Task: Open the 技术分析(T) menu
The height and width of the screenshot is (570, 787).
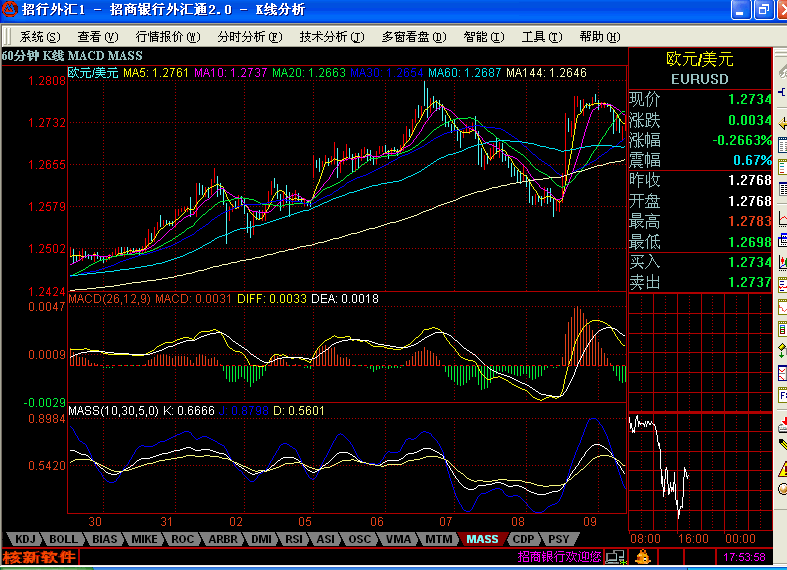Action: [x=331, y=37]
